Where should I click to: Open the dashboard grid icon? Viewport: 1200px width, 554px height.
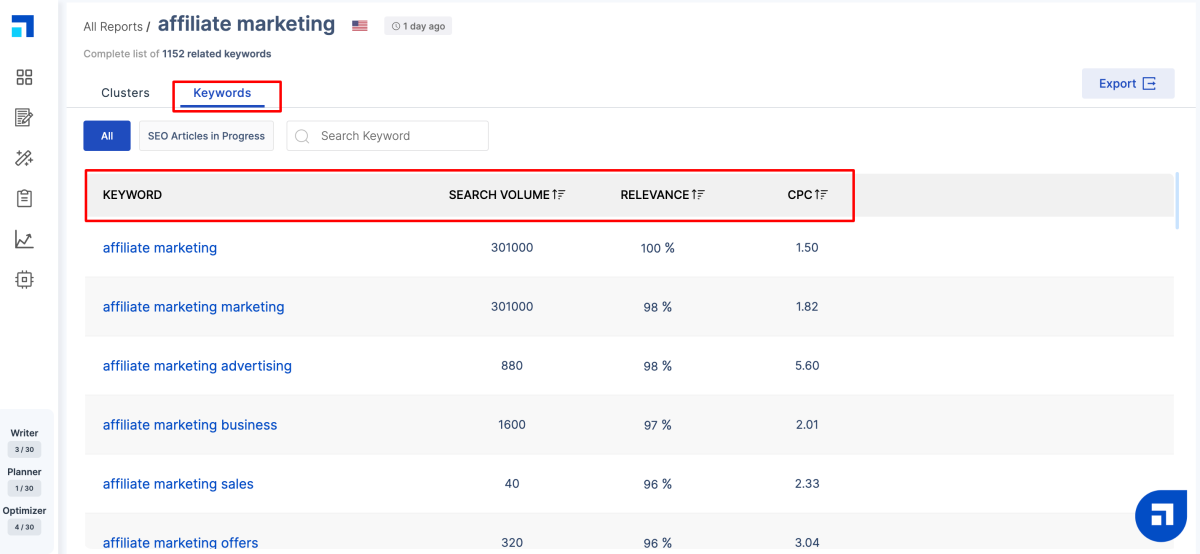(x=25, y=77)
